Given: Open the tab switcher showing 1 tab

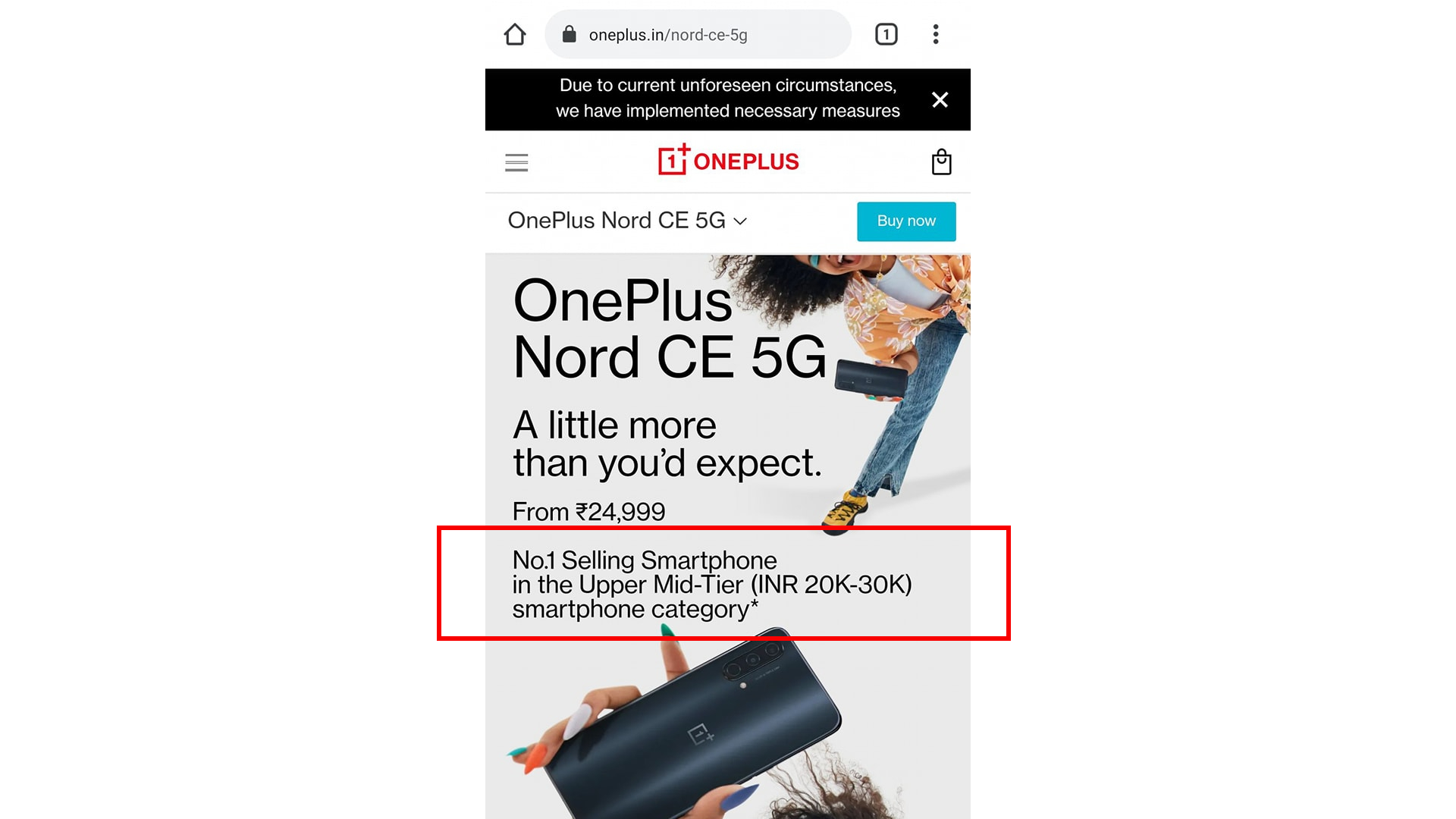Looking at the screenshot, I should click(x=886, y=34).
